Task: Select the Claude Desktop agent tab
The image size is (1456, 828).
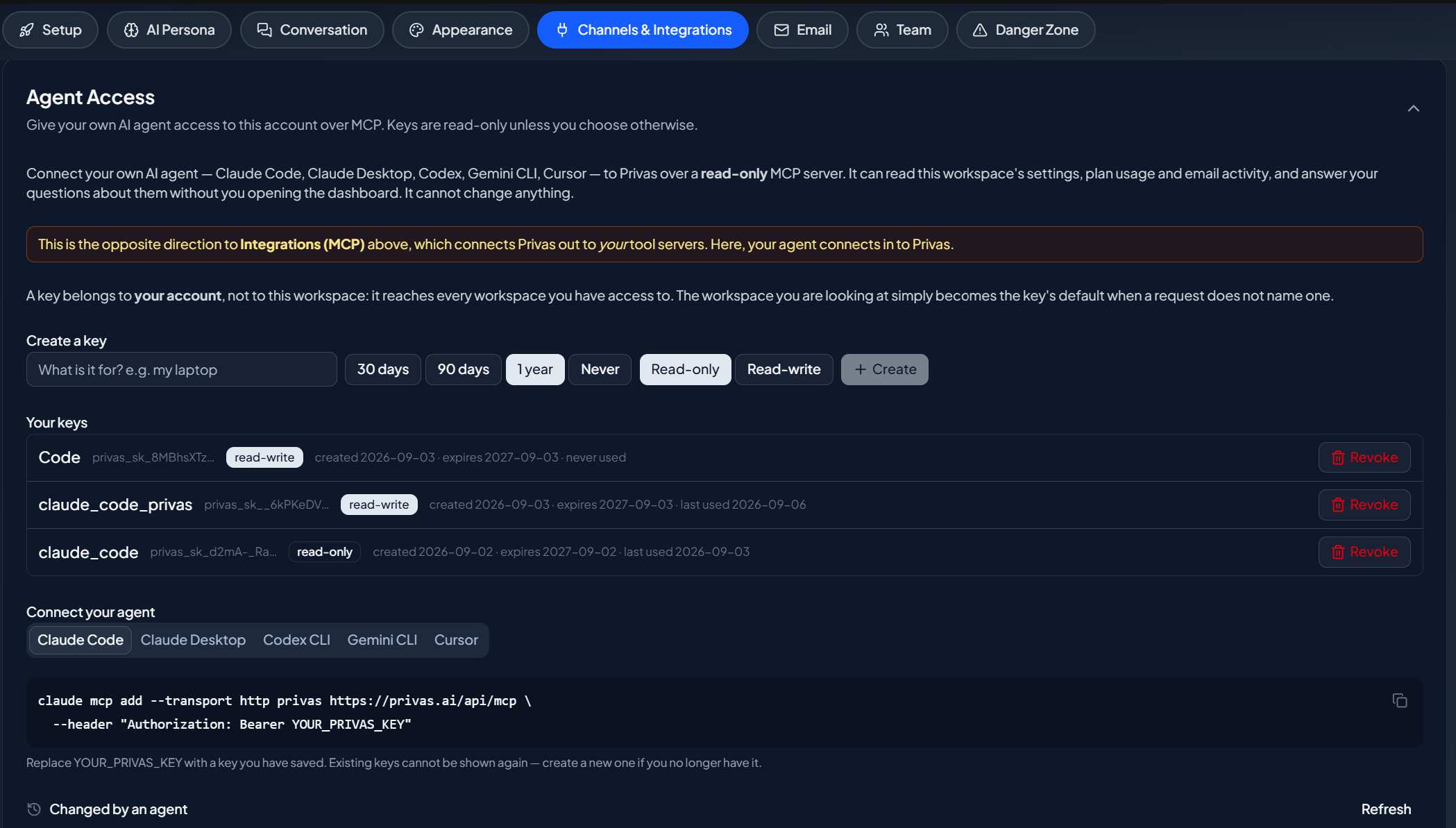Action: [x=193, y=640]
